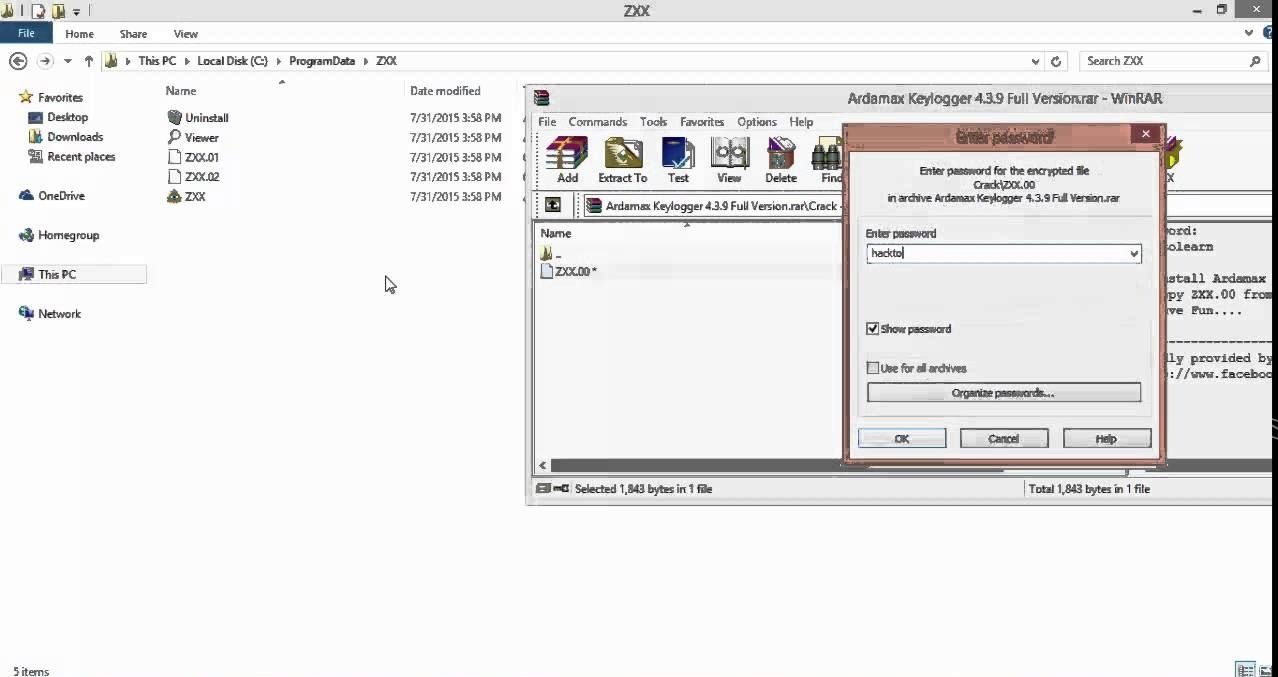
Task: Click the Search ZXX magnifier icon
Action: (x=1255, y=61)
